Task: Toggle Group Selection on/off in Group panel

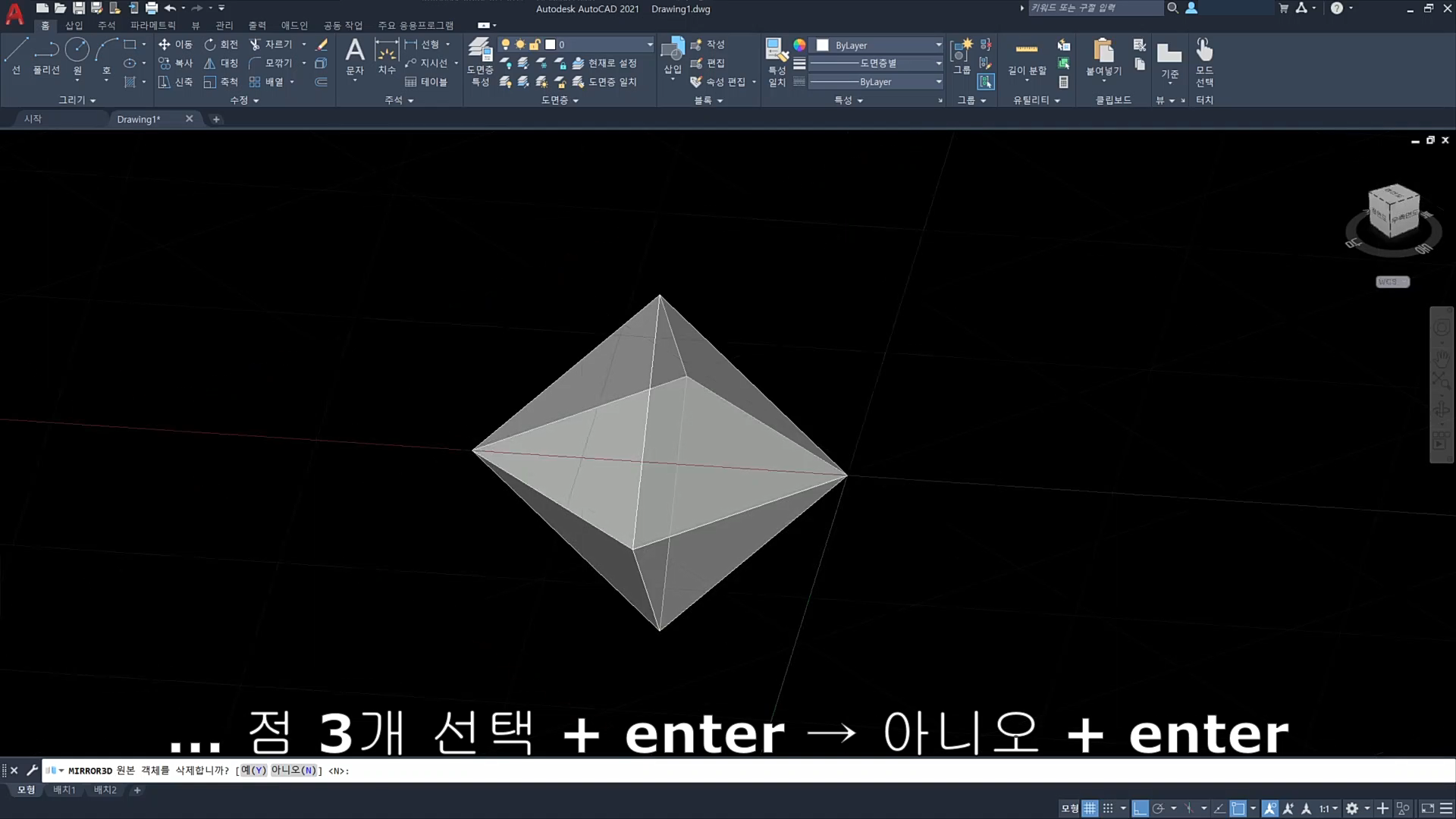Action: (x=985, y=82)
